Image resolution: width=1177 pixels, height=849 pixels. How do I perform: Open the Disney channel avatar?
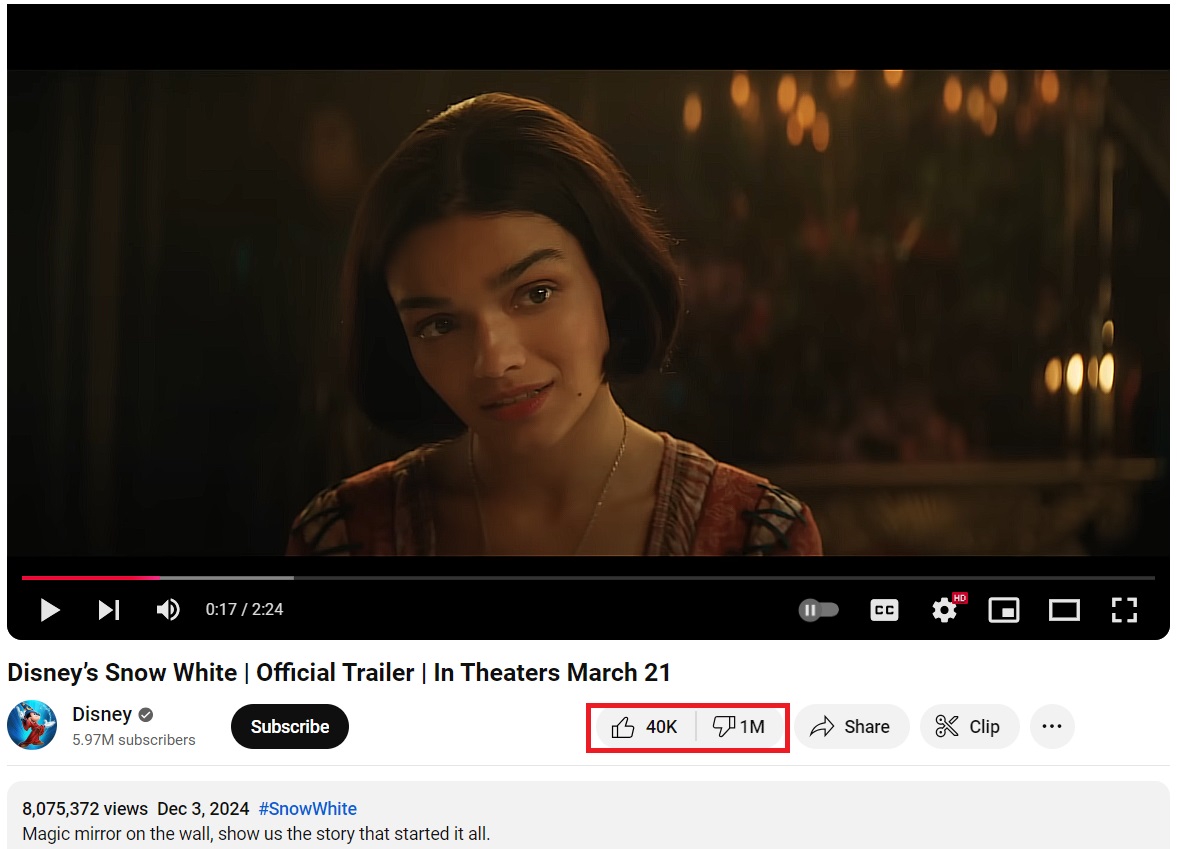[x=32, y=725]
